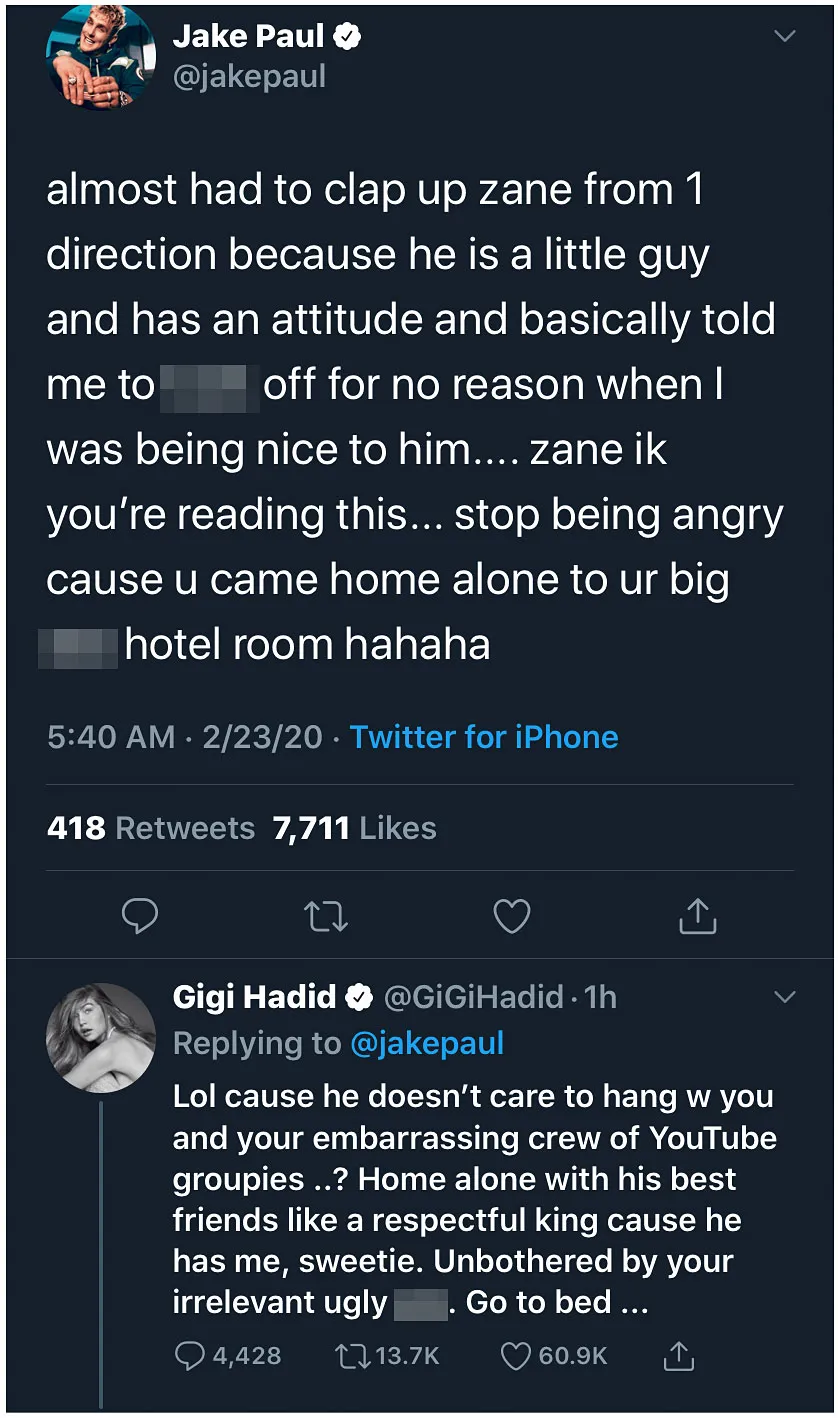838x1418 pixels.
Task: Expand options via the chevron beside Gigi's handle
Action: 783,997
